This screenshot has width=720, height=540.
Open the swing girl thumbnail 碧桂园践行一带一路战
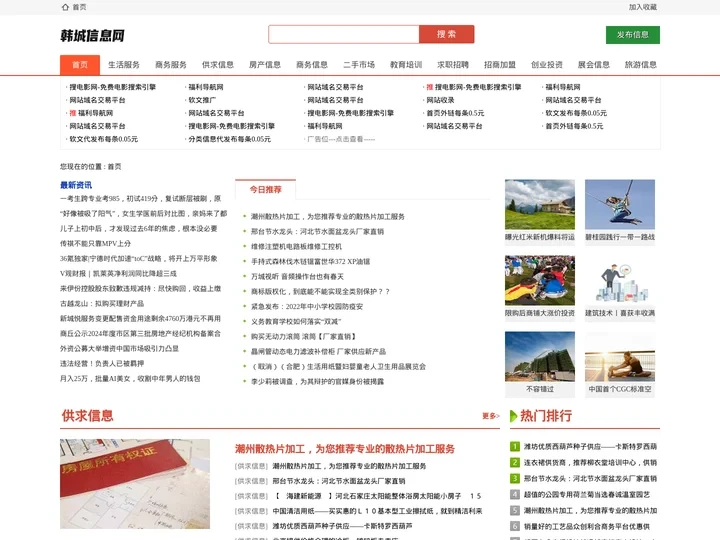pyautogui.click(x=619, y=204)
